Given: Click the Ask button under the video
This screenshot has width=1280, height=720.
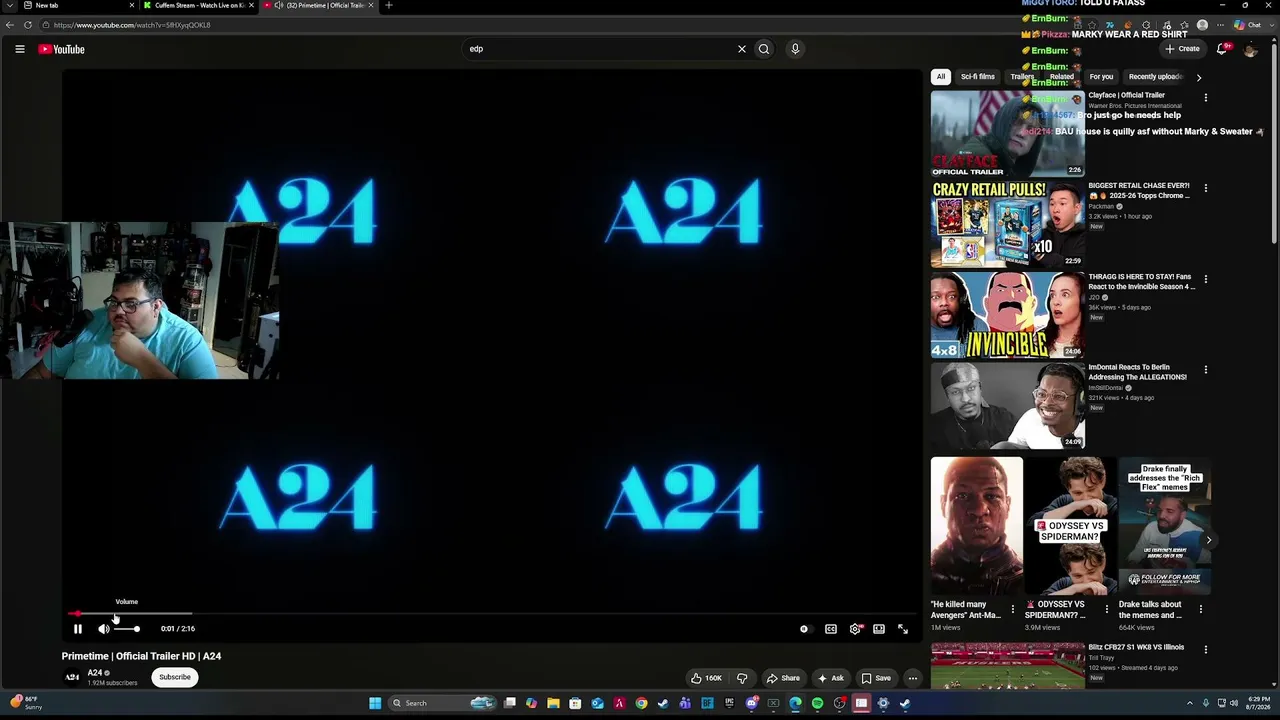Looking at the screenshot, I should point(831,678).
